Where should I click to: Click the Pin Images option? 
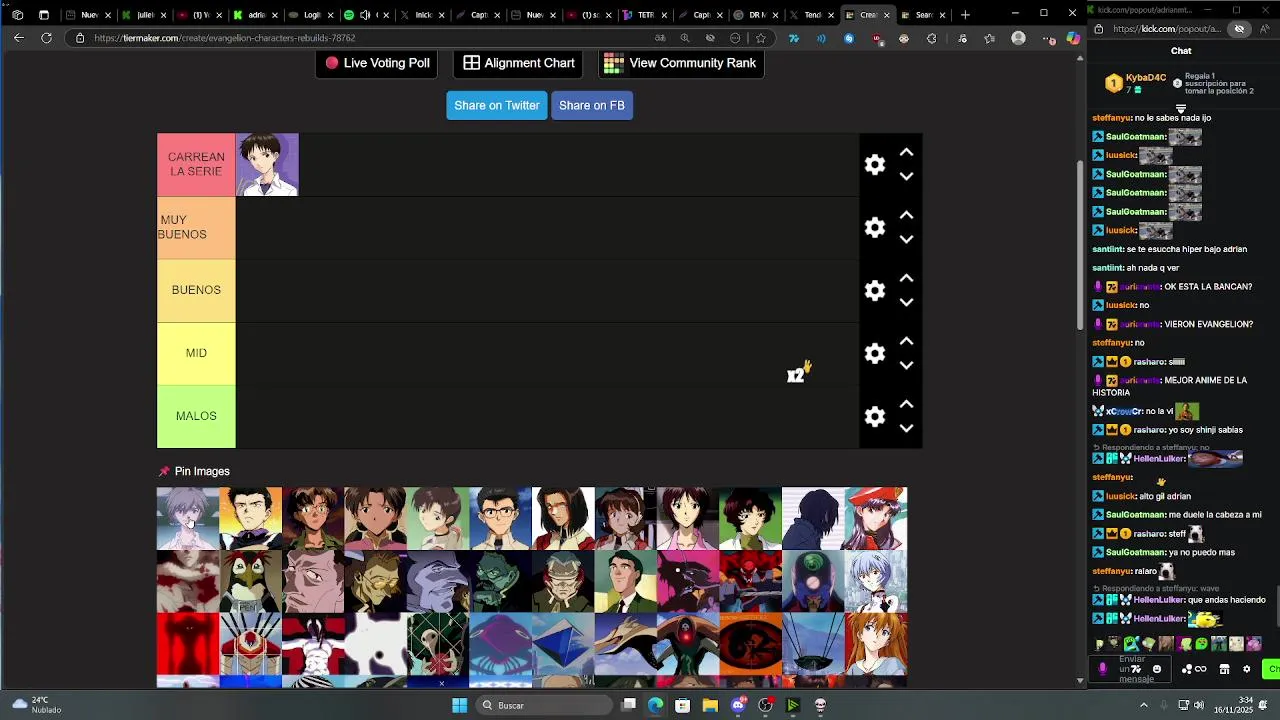[194, 471]
